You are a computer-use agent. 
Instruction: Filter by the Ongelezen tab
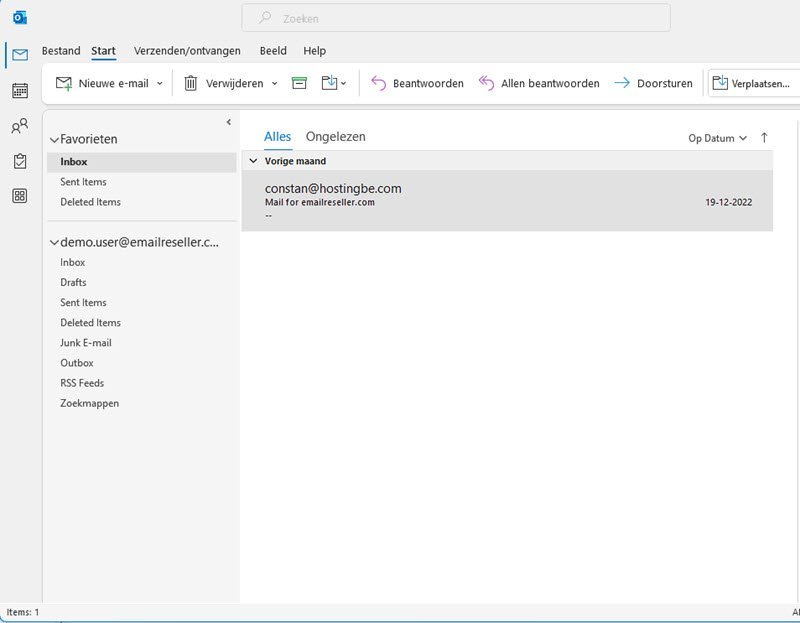336,137
